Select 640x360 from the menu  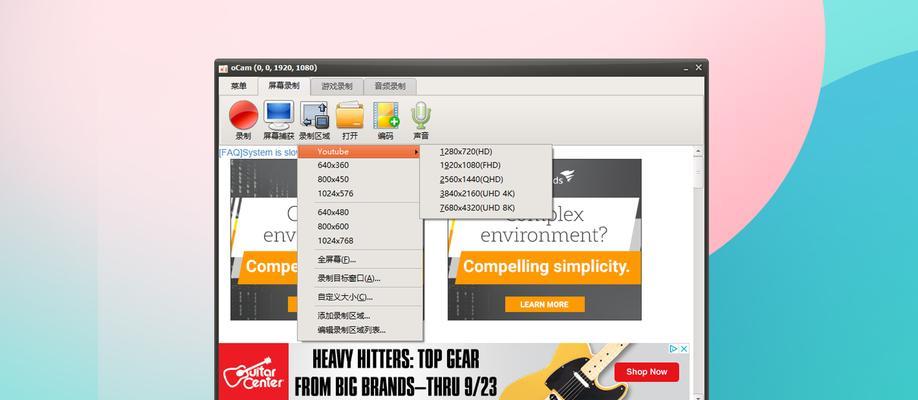coord(360,165)
